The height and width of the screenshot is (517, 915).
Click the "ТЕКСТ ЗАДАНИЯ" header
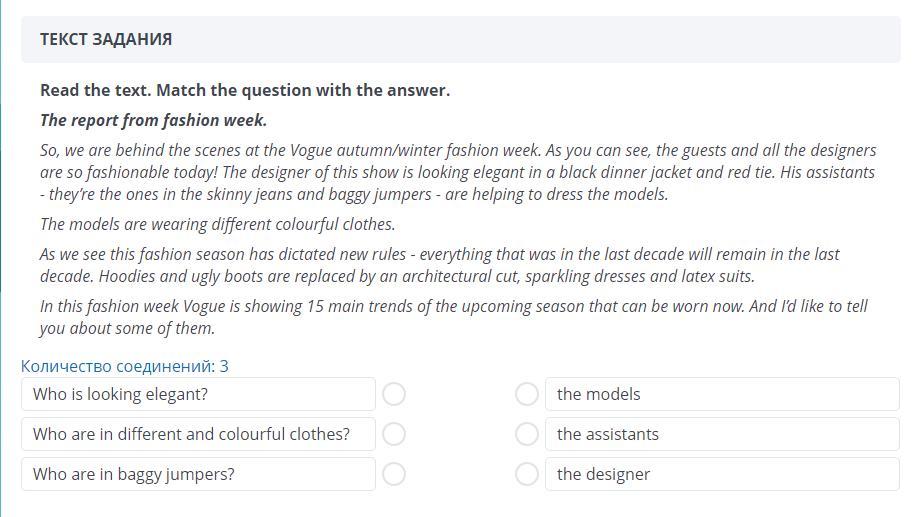coord(106,39)
